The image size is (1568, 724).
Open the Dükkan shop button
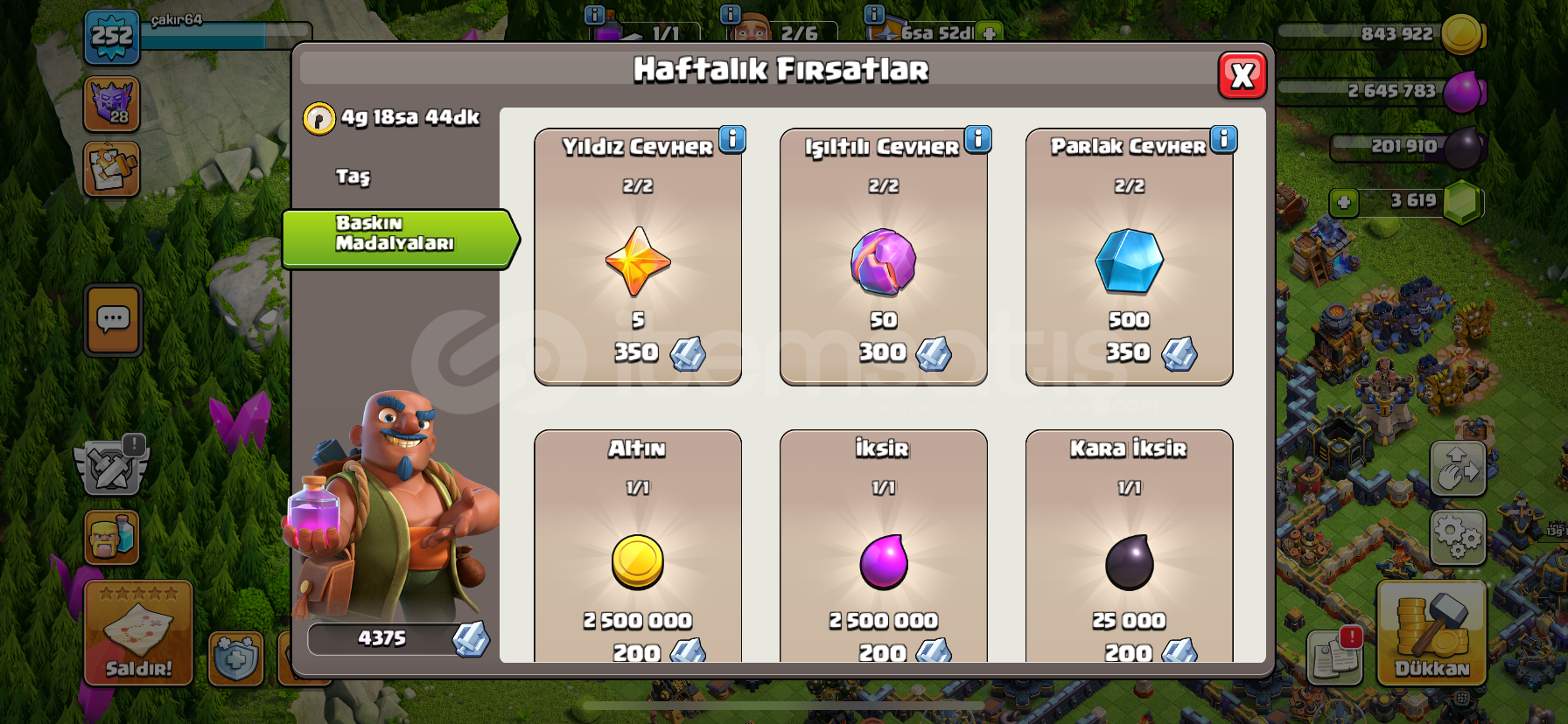click(x=1431, y=633)
